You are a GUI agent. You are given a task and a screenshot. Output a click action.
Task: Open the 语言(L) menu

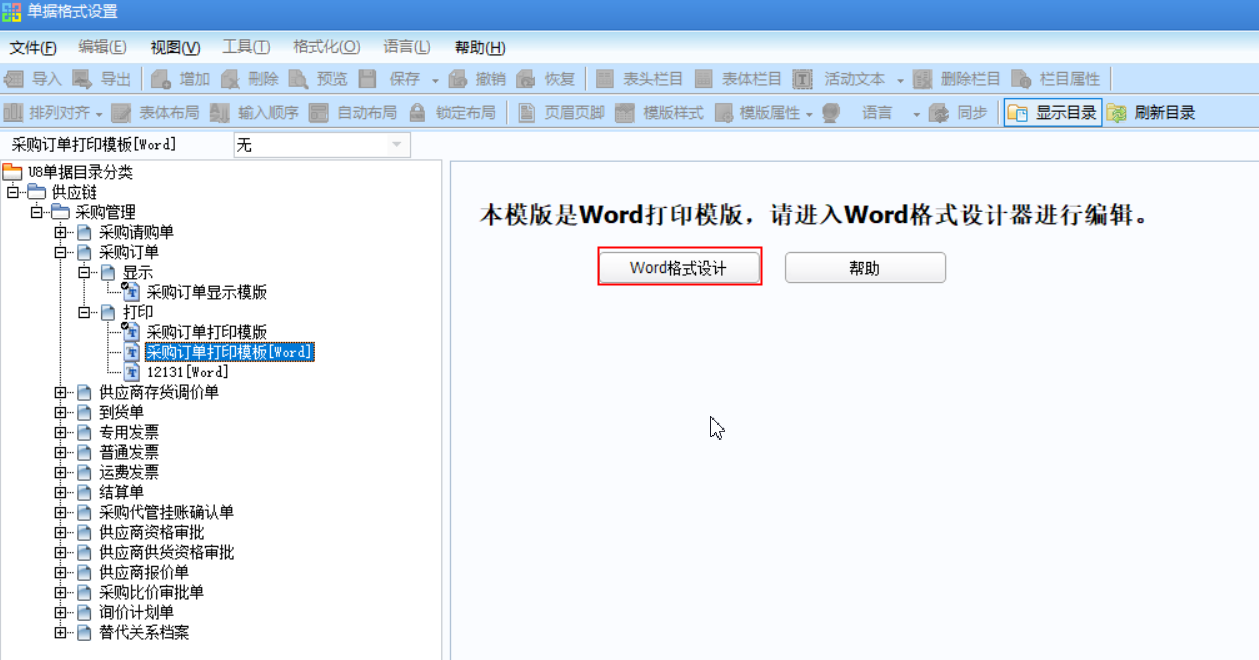pos(406,47)
